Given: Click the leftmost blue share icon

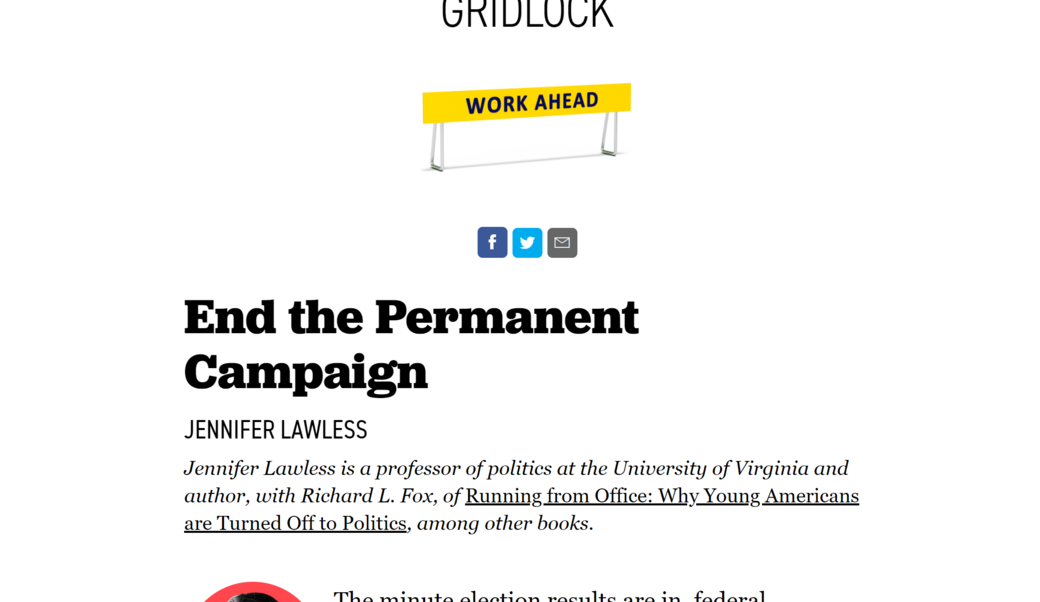Looking at the screenshot, I should coord(492,242).
